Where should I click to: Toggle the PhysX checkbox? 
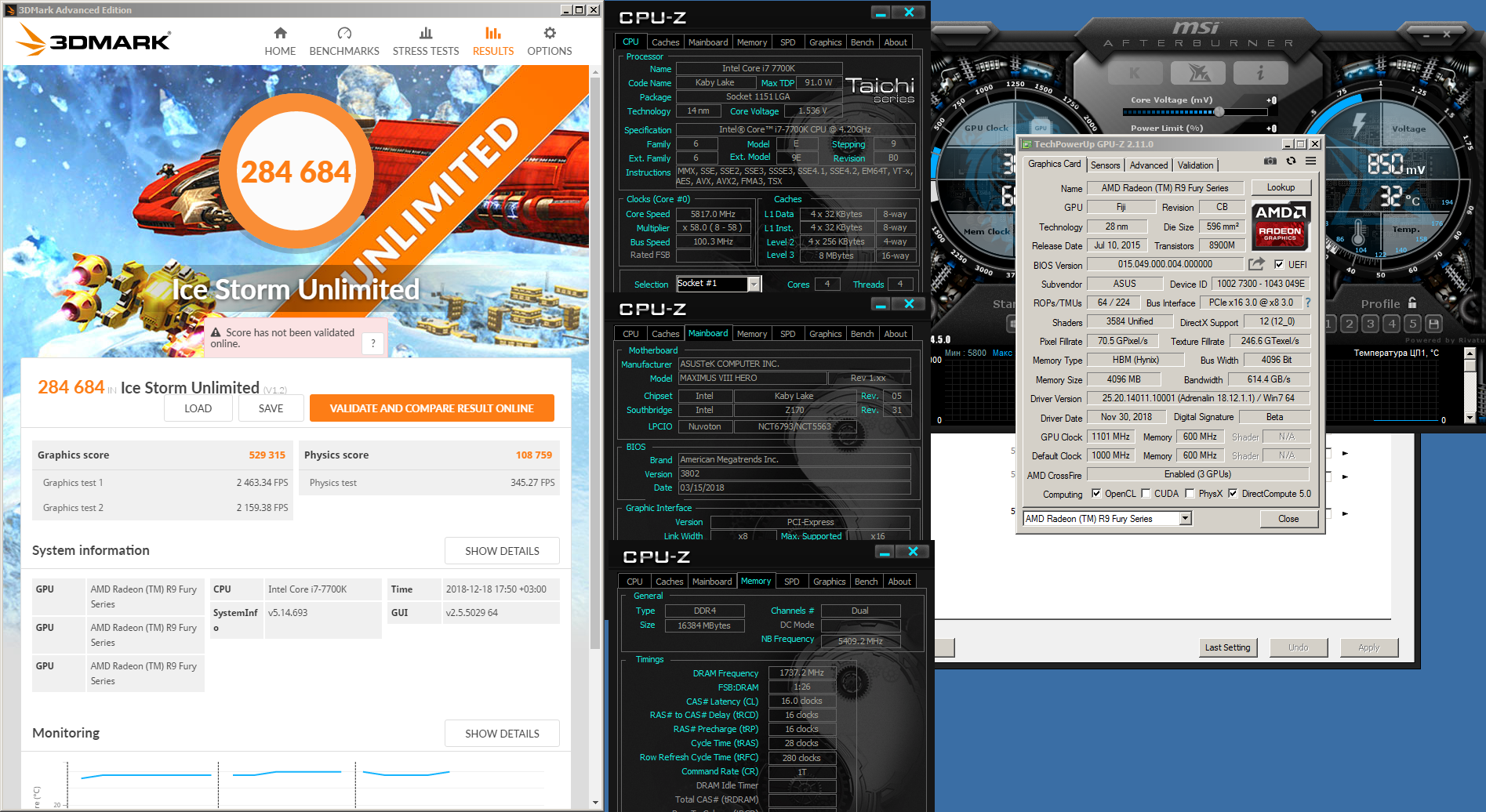pos(1190,494)
